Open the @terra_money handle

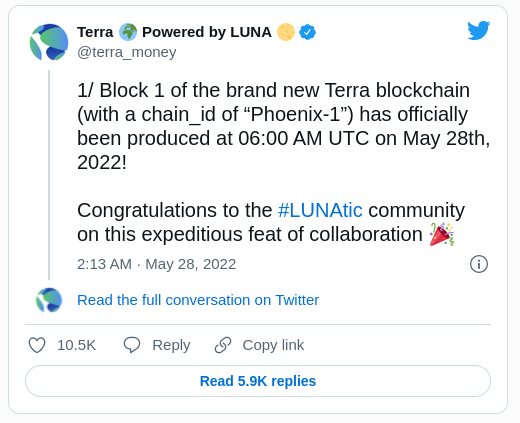pos(127,52)
